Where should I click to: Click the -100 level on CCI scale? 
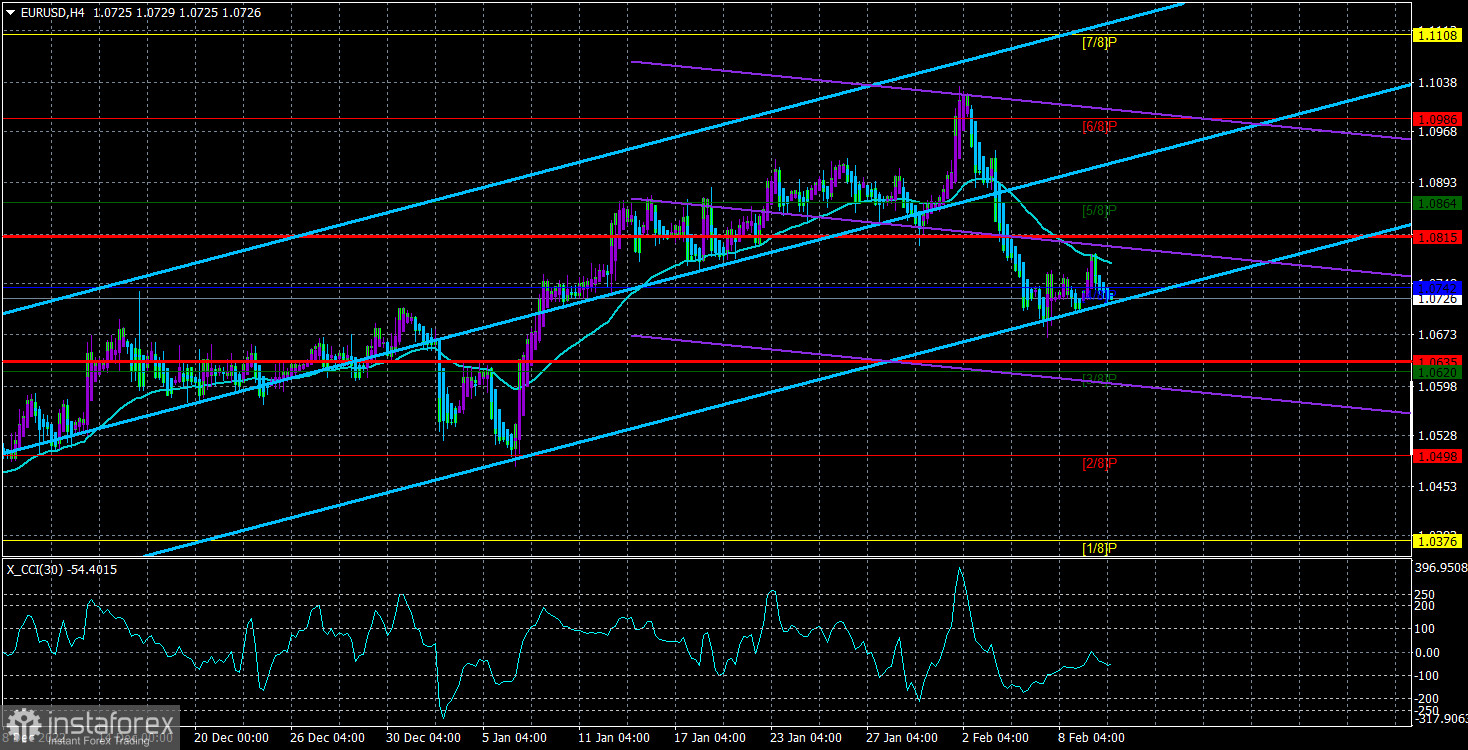[1427, 677]
